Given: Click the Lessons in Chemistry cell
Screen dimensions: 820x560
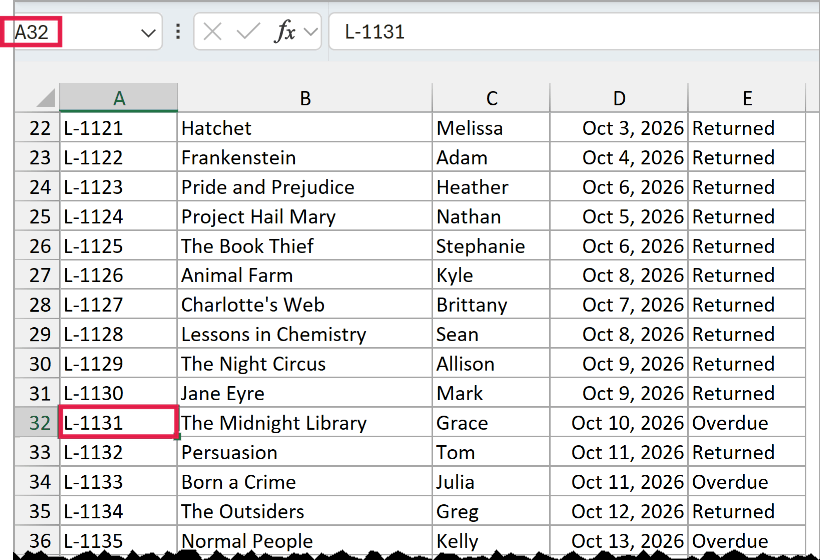Looking at the screenshot, I should (x=305, y=334).
